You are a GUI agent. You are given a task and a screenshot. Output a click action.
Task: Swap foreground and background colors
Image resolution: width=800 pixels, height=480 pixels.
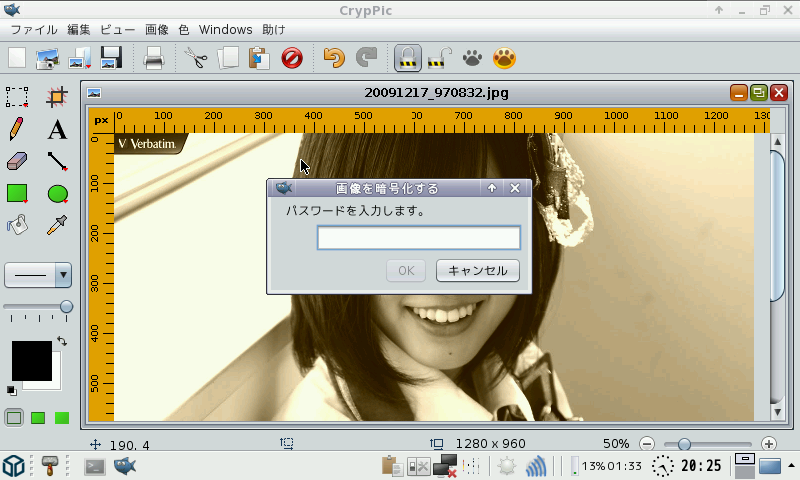62,342
